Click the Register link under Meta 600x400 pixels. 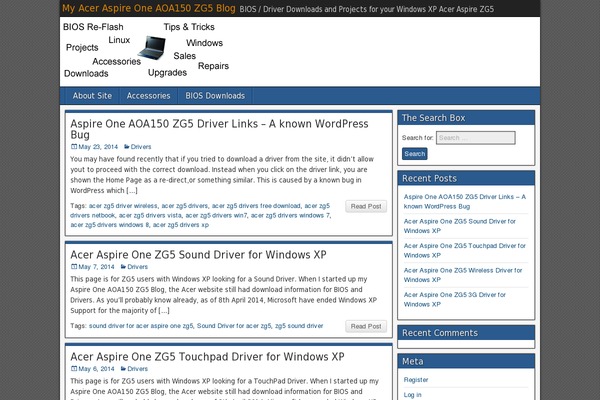pyautogui.click(x=416, y=380)
